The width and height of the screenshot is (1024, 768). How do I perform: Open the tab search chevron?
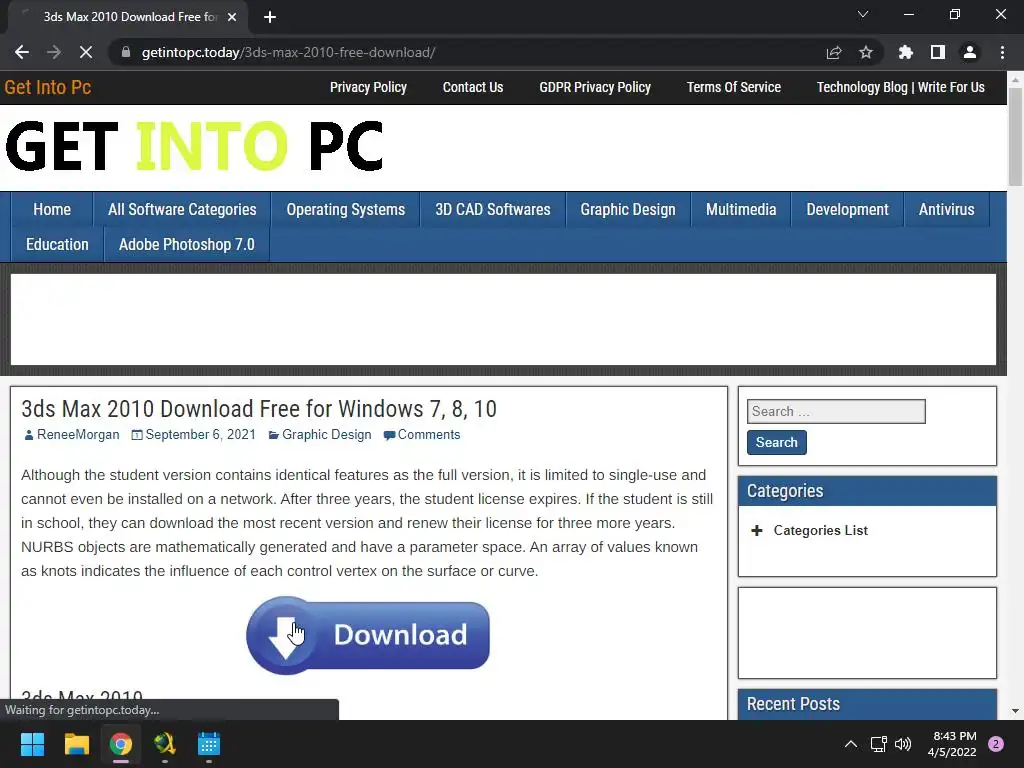coord(863,14)
